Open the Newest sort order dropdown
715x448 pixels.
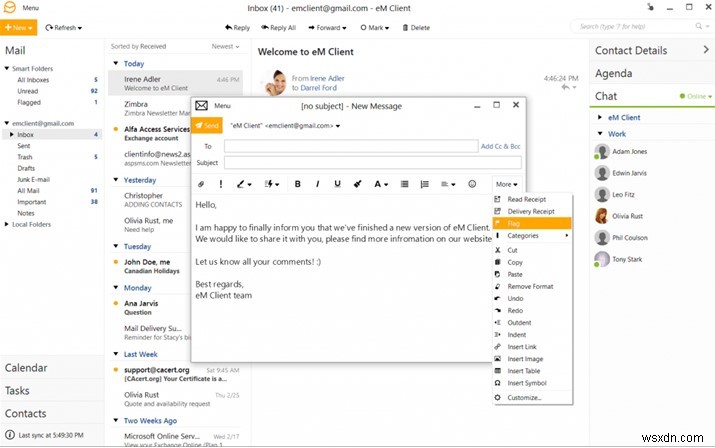pos(225,47)
